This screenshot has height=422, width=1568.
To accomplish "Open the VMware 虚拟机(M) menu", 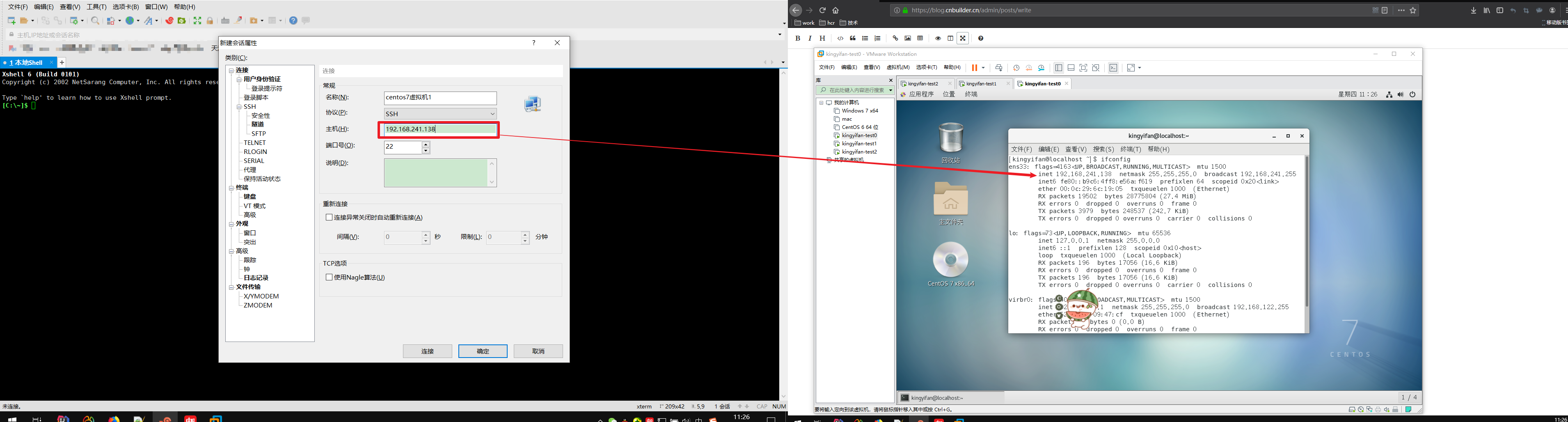I will 898,68.
